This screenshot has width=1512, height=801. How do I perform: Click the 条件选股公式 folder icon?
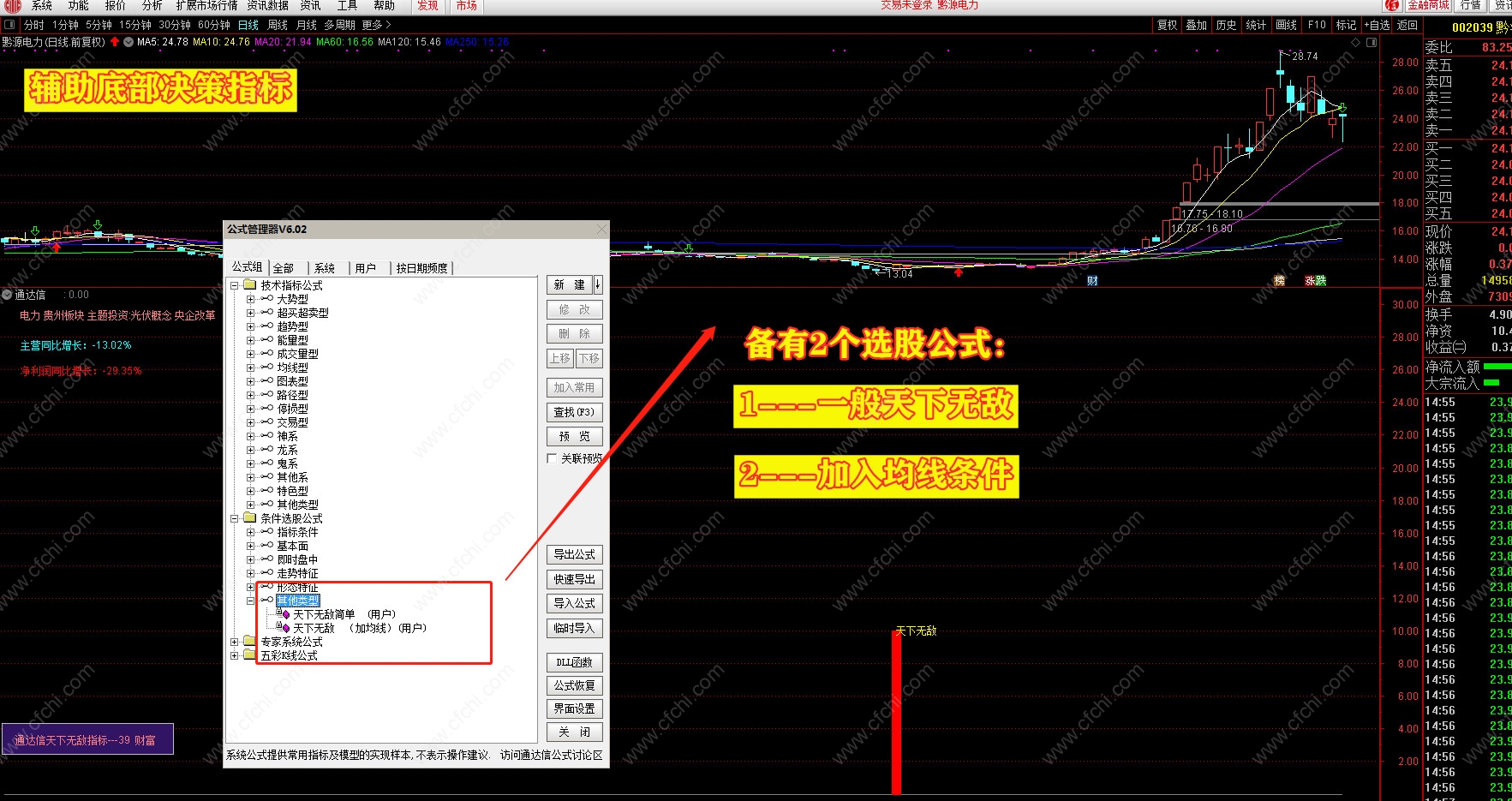pos(250,518)
